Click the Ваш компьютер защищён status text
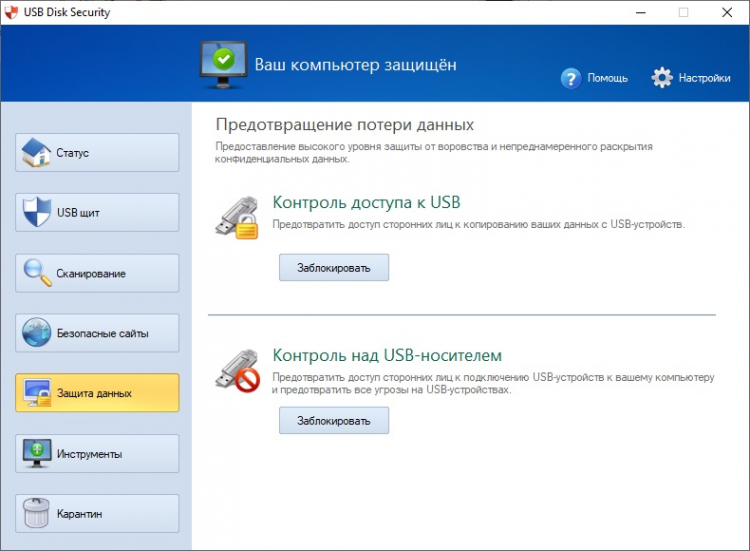Image resolution: width=750 pixels, height=551 pixels. click(355, 65)
